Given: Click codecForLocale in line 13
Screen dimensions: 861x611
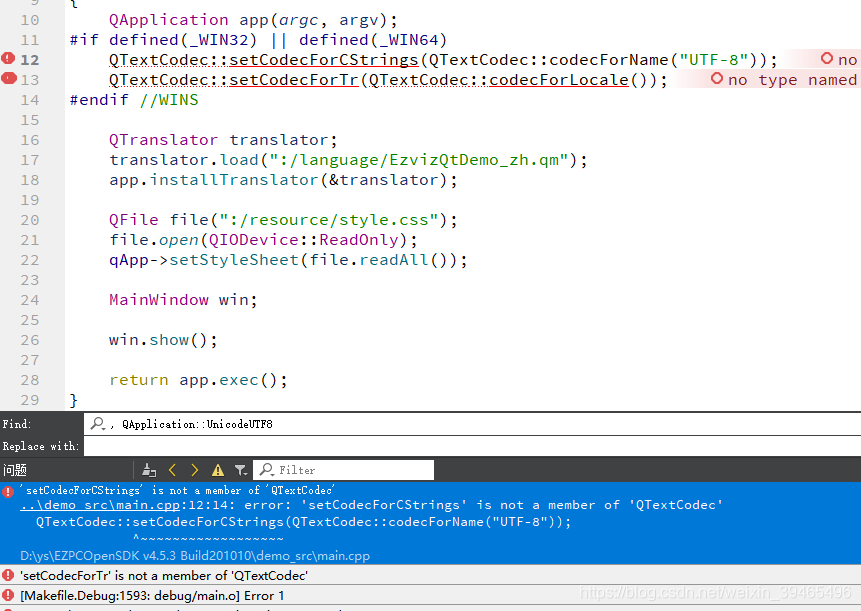Looking at the screenshot, I should [x=558, y=80].
